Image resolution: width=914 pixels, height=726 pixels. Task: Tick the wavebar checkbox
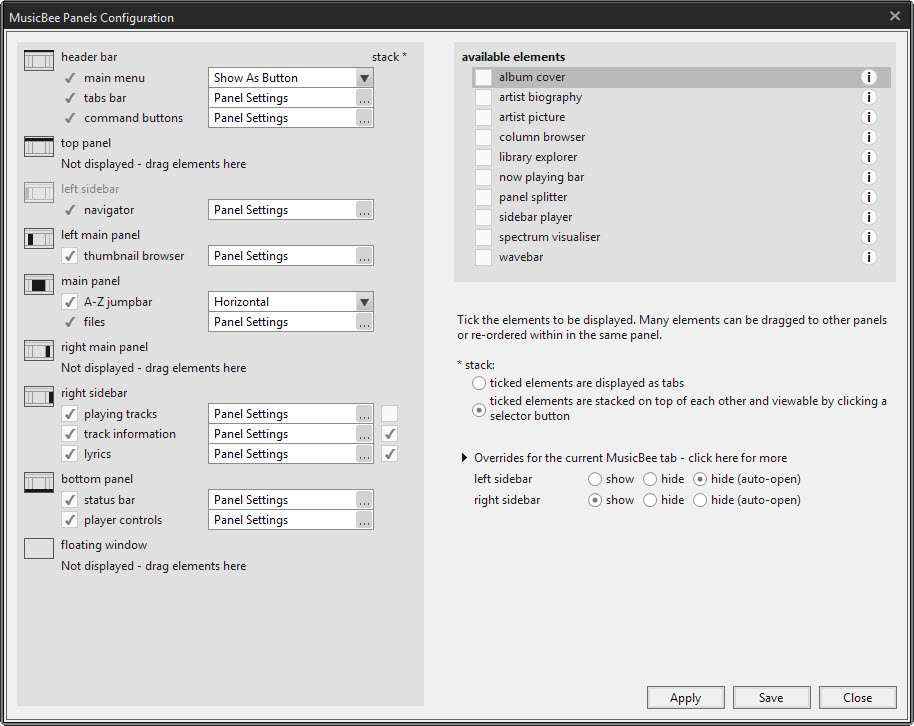483,257
